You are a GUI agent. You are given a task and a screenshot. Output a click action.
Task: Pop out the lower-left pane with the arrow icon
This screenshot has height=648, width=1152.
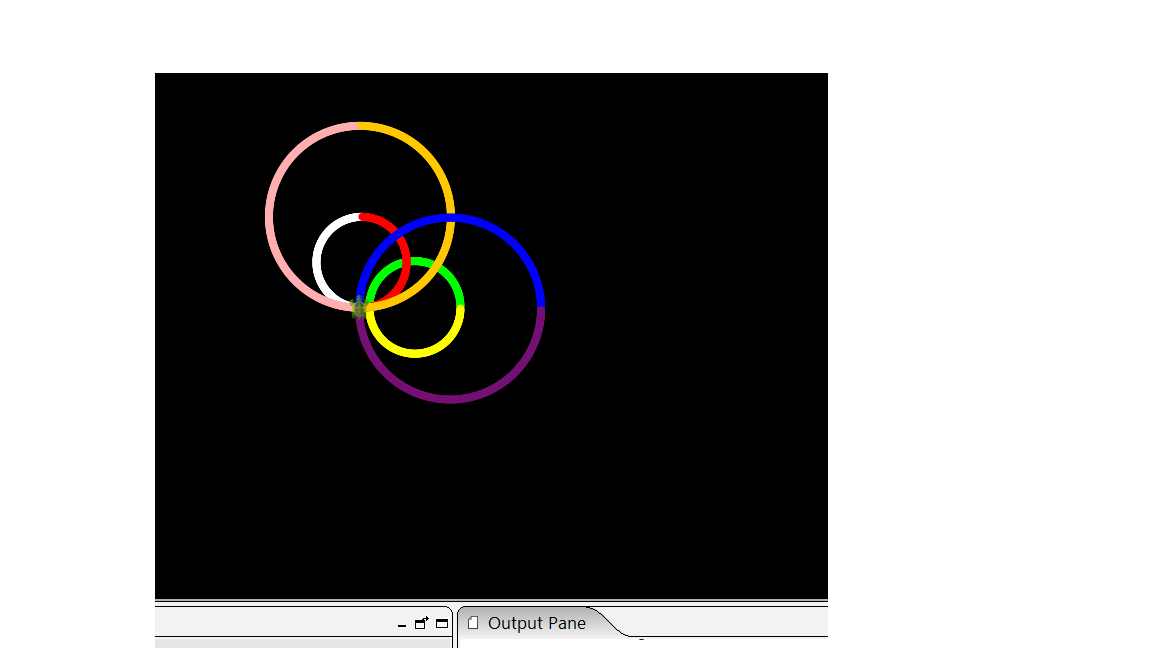(421, 623)
